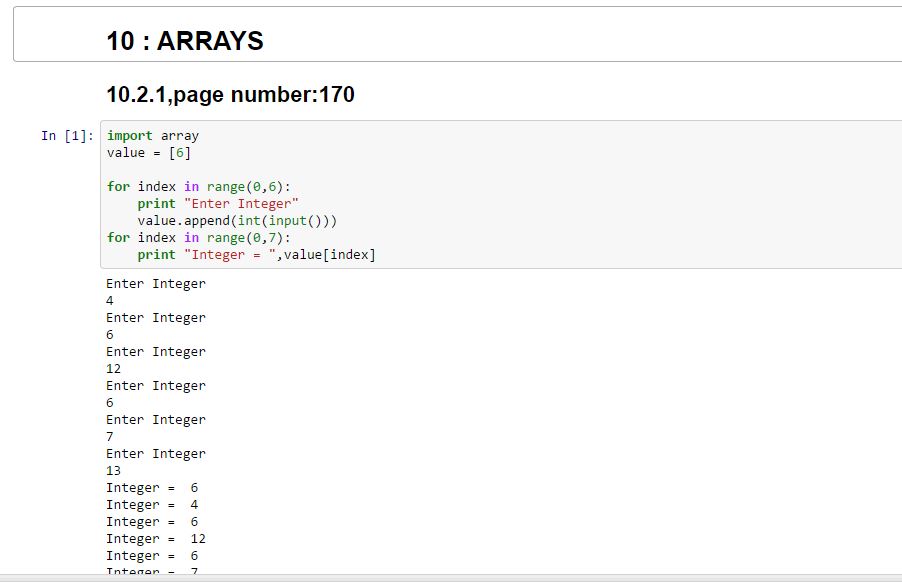
Task: Click the 'value = [6]' code line
Action: 148,153
